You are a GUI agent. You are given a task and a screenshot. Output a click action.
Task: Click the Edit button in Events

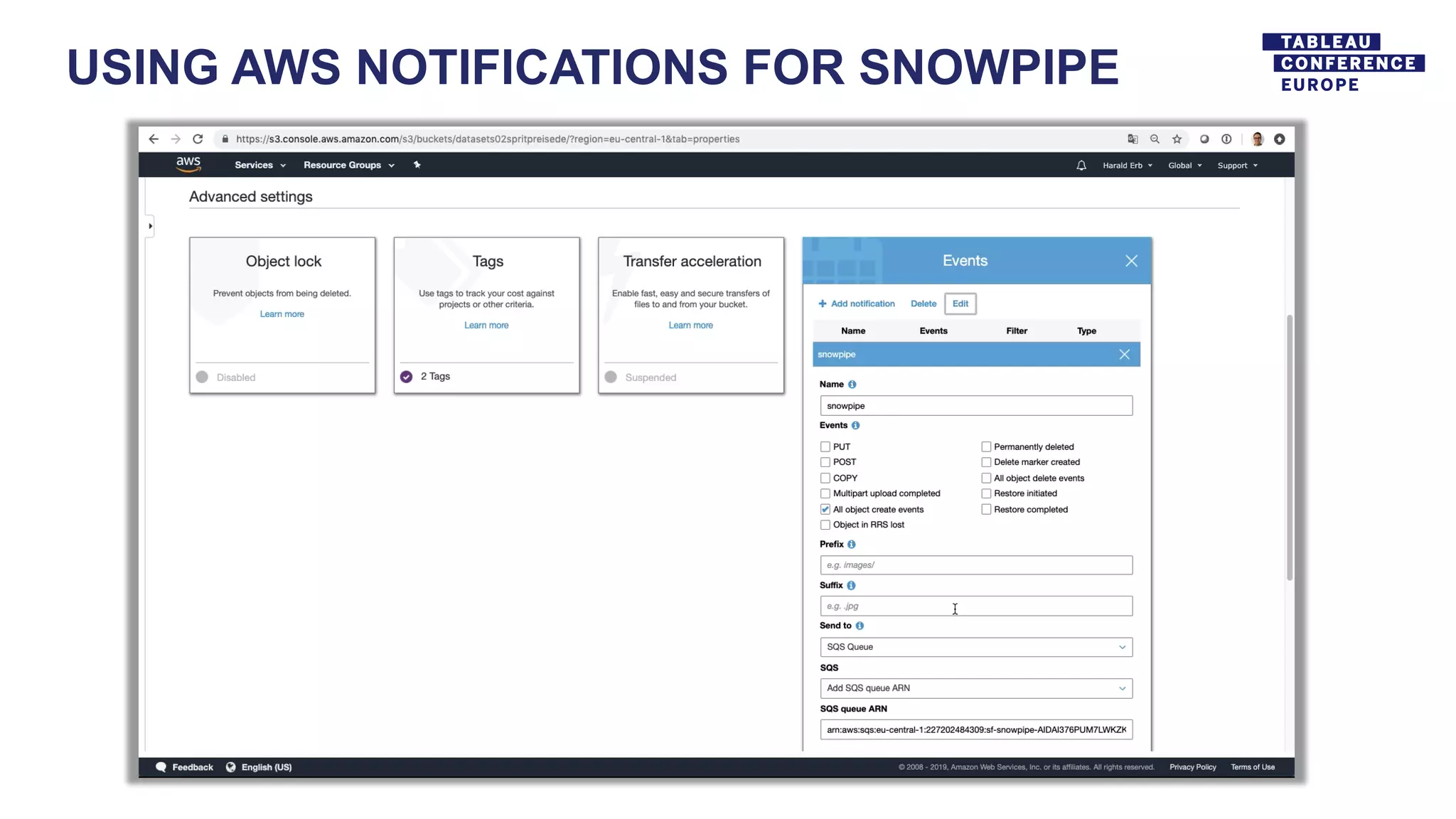[x=960, y=304]
